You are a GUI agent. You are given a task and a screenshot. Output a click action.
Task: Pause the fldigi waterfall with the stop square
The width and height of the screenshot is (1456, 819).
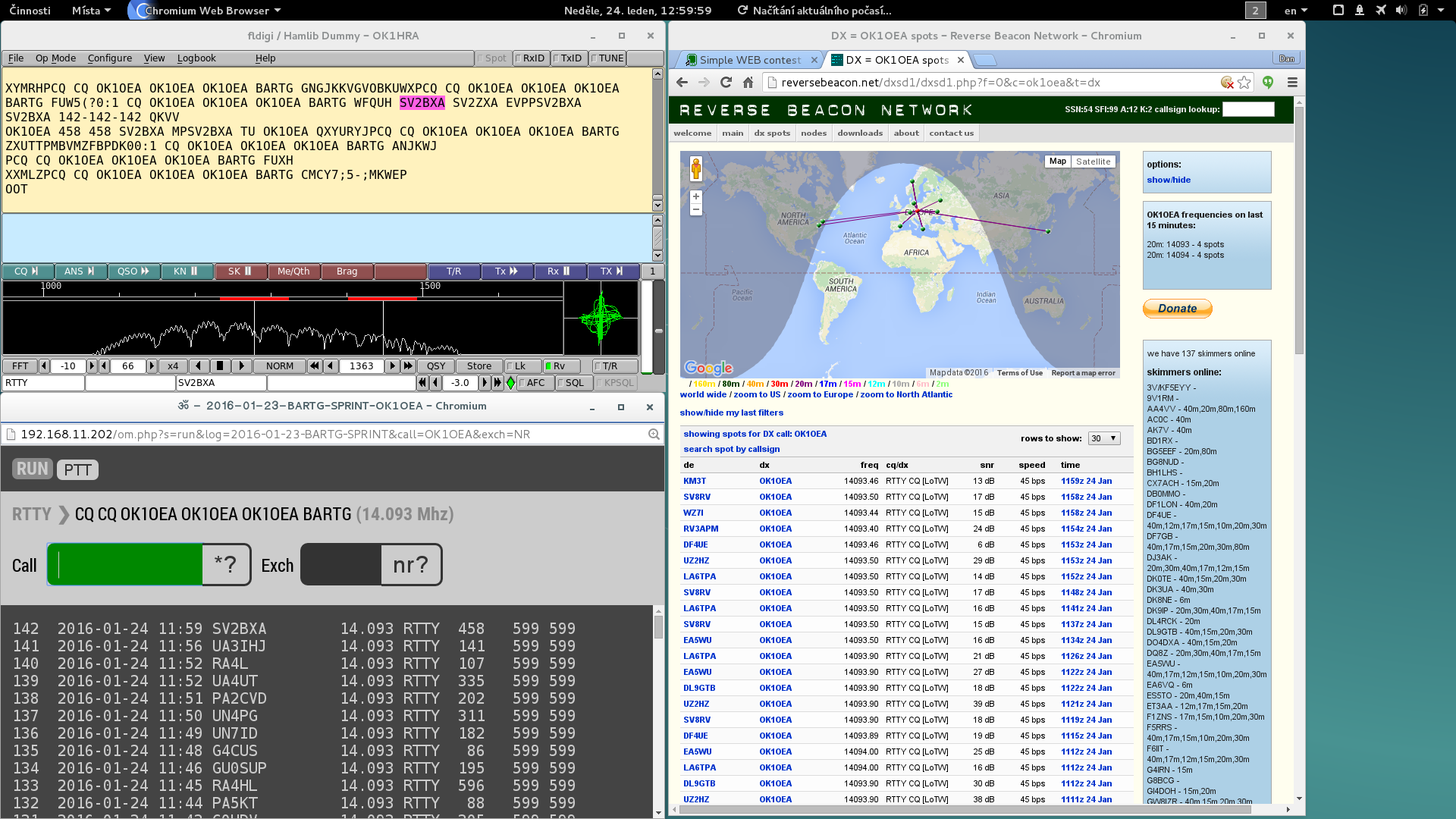click(x=220, y=366)
